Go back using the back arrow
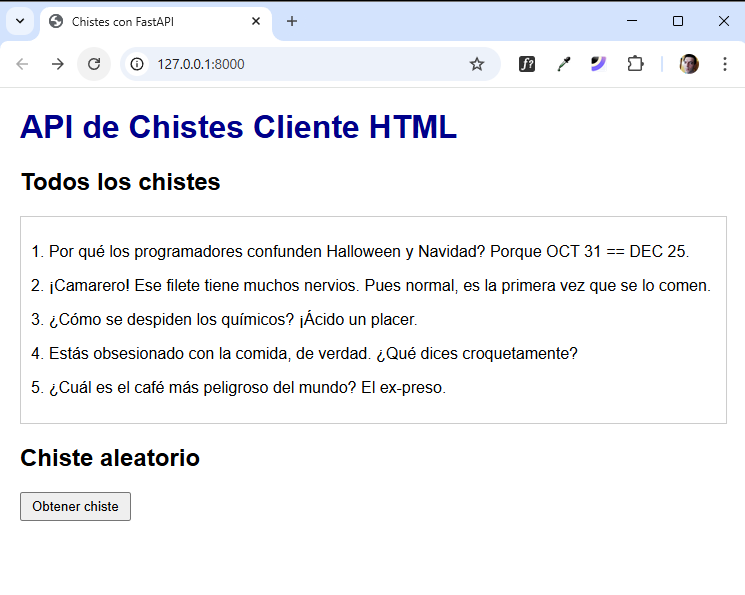The height and width of the screenshot is (595, 745). (22, 64)
